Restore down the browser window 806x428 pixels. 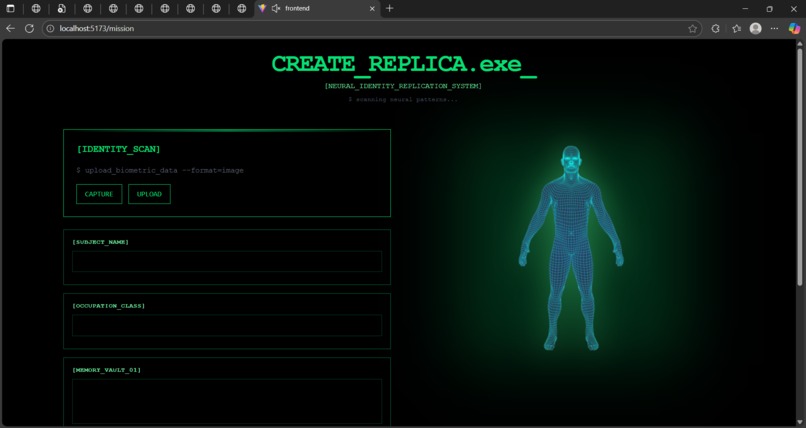(x=769, y=9)
